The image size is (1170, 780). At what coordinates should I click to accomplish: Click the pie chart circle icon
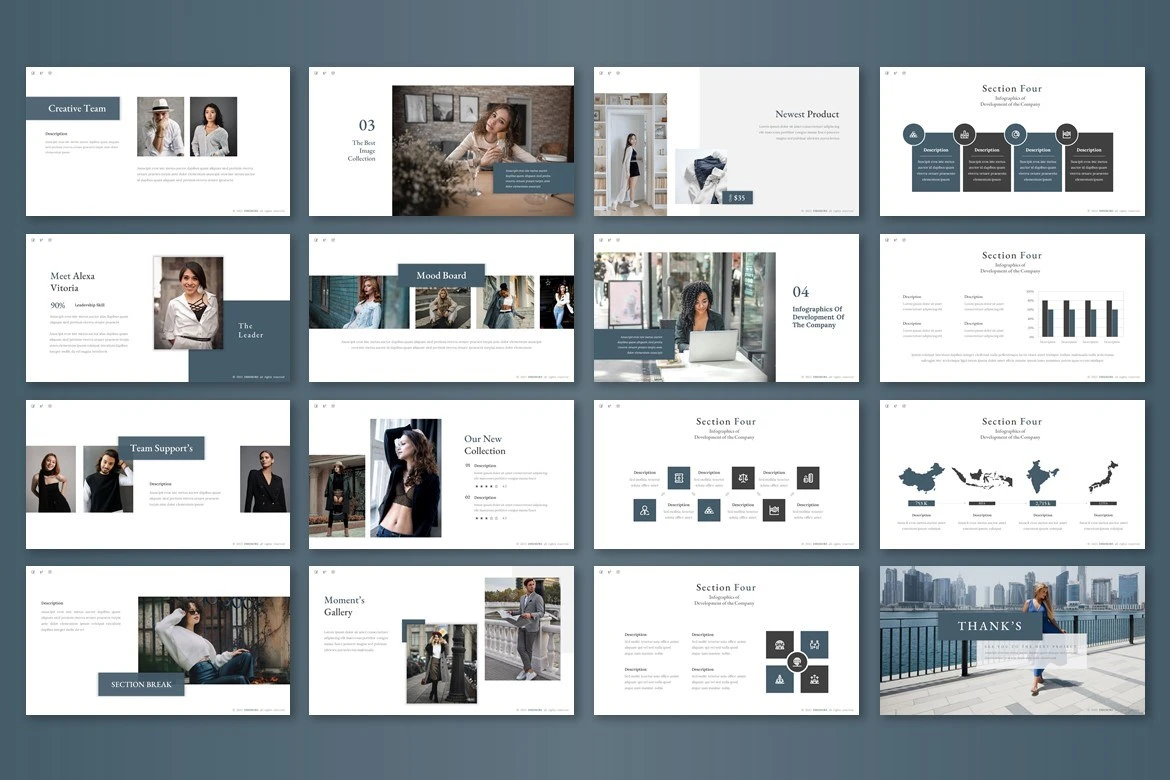coord(1015,134)
